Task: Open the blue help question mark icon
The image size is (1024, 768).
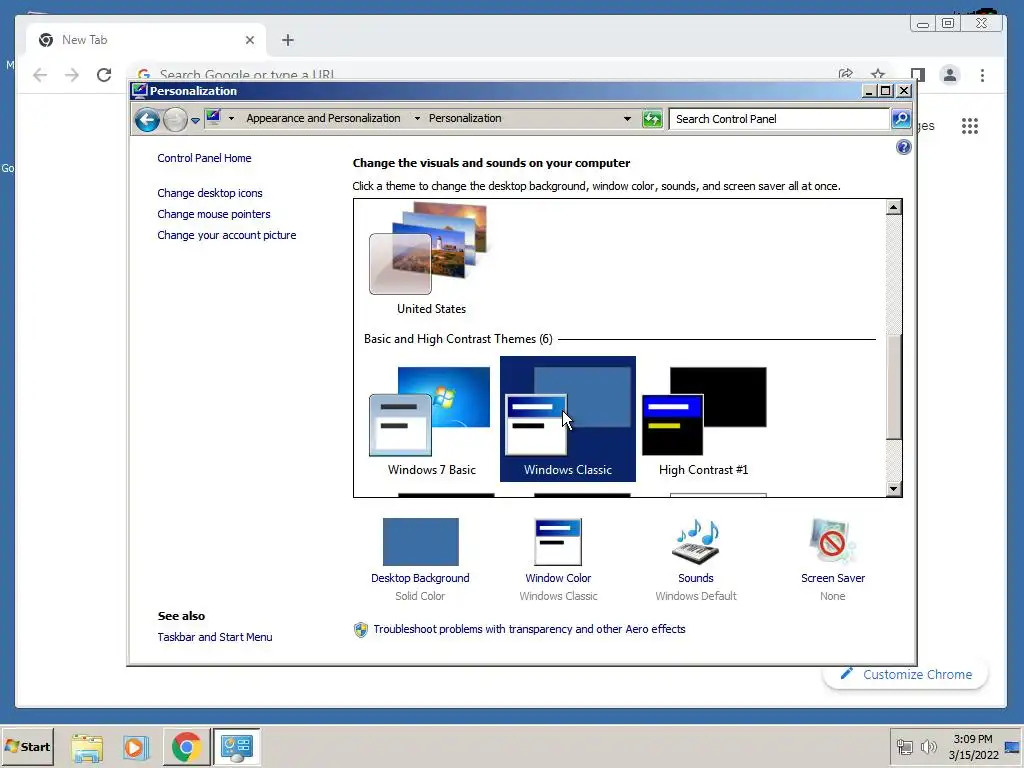Action: [903, 147]
